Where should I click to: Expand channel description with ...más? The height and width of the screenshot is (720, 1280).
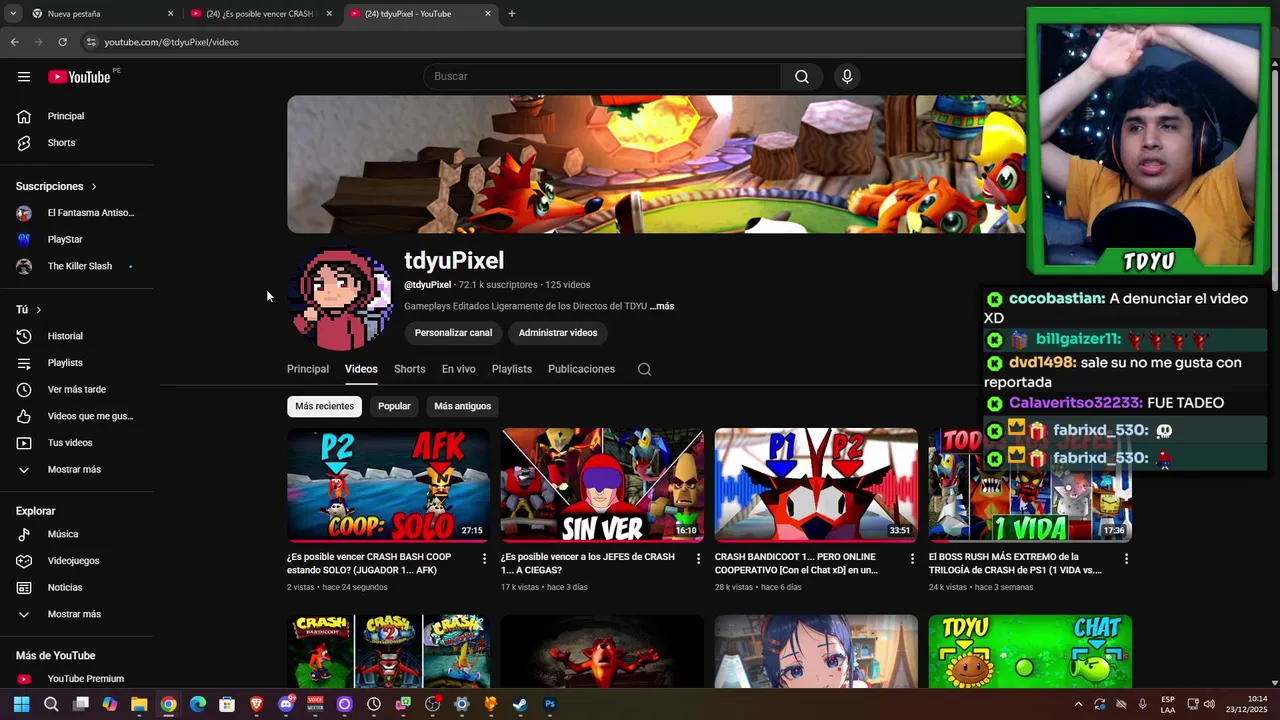[662, 306]
